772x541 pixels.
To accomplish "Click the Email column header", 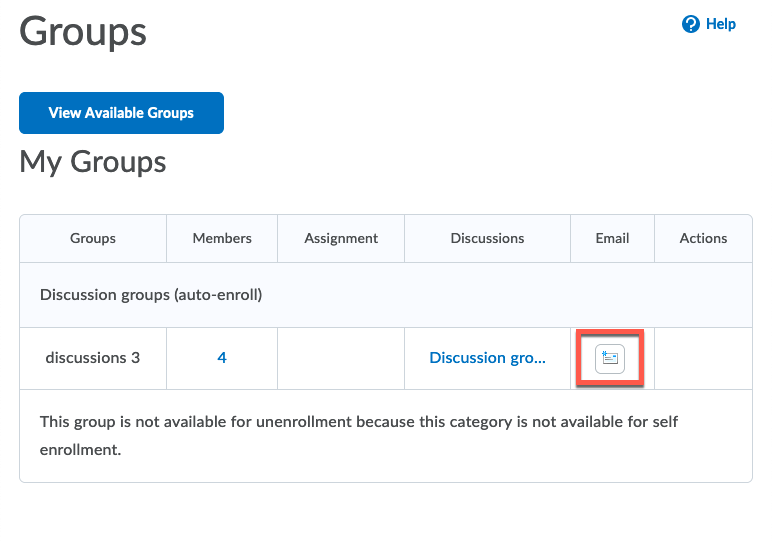I will click(x=612, y=238).
